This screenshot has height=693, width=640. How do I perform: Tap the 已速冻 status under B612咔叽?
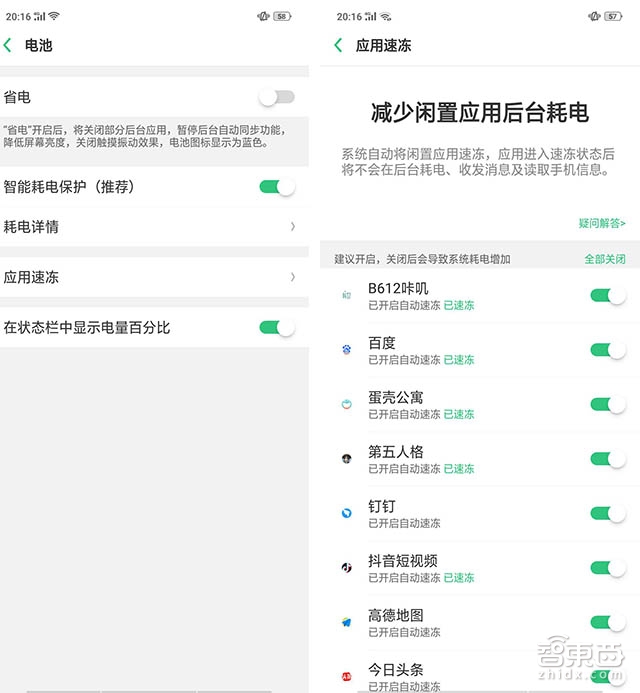(x=459, y=305)
